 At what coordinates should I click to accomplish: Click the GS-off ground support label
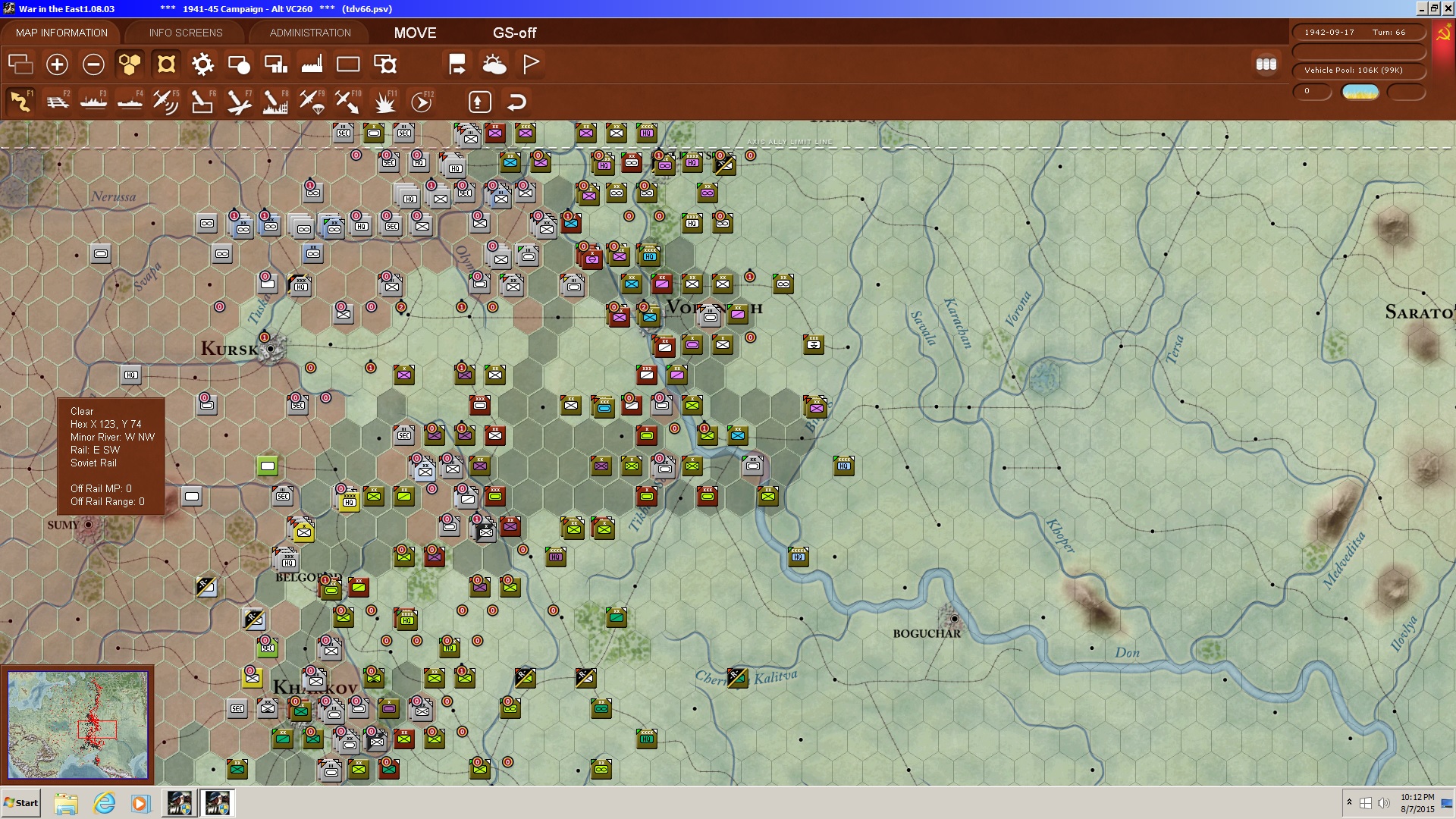[x=514, y=33]
